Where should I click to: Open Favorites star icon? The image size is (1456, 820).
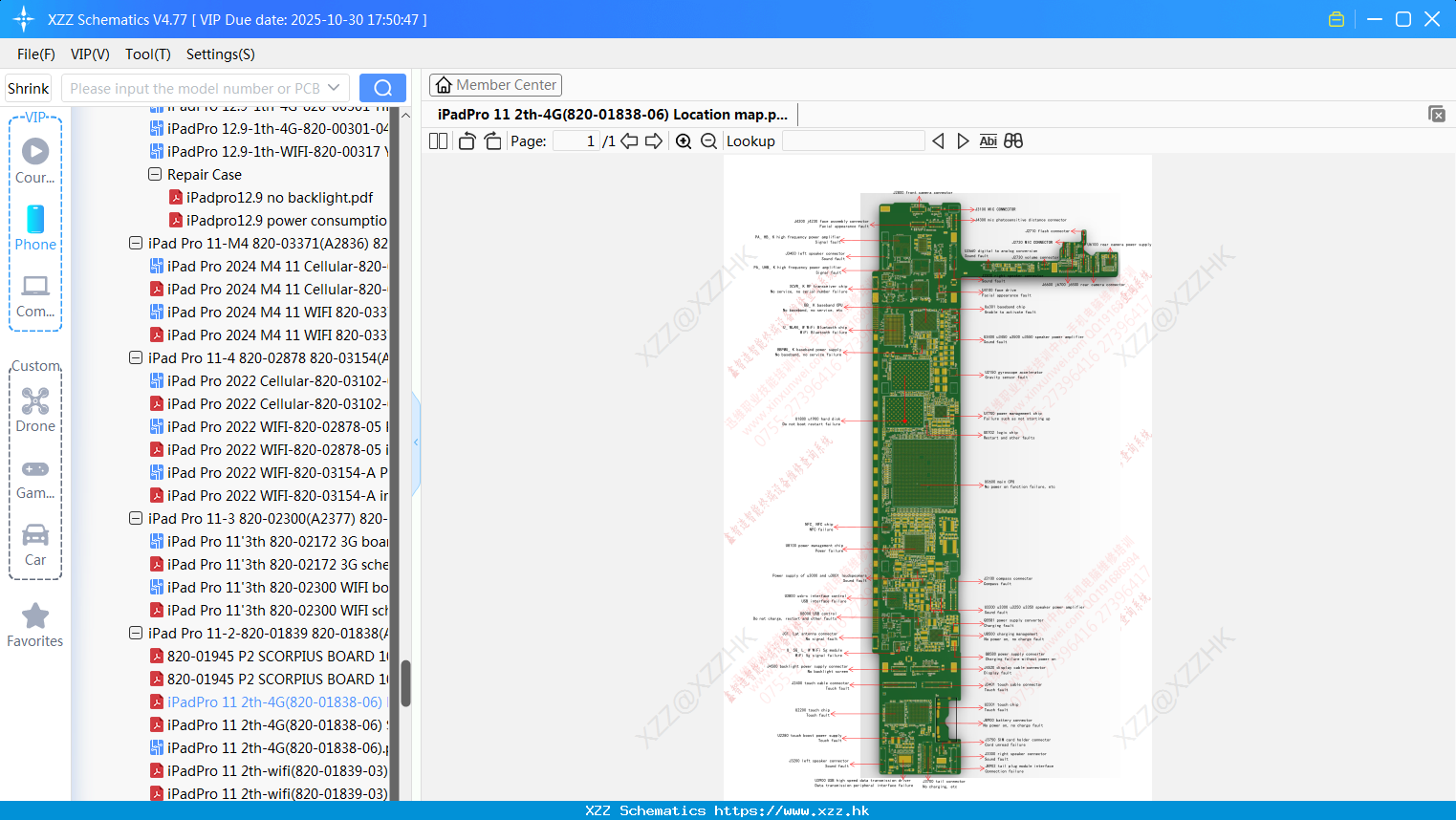[x=35, y=625]
